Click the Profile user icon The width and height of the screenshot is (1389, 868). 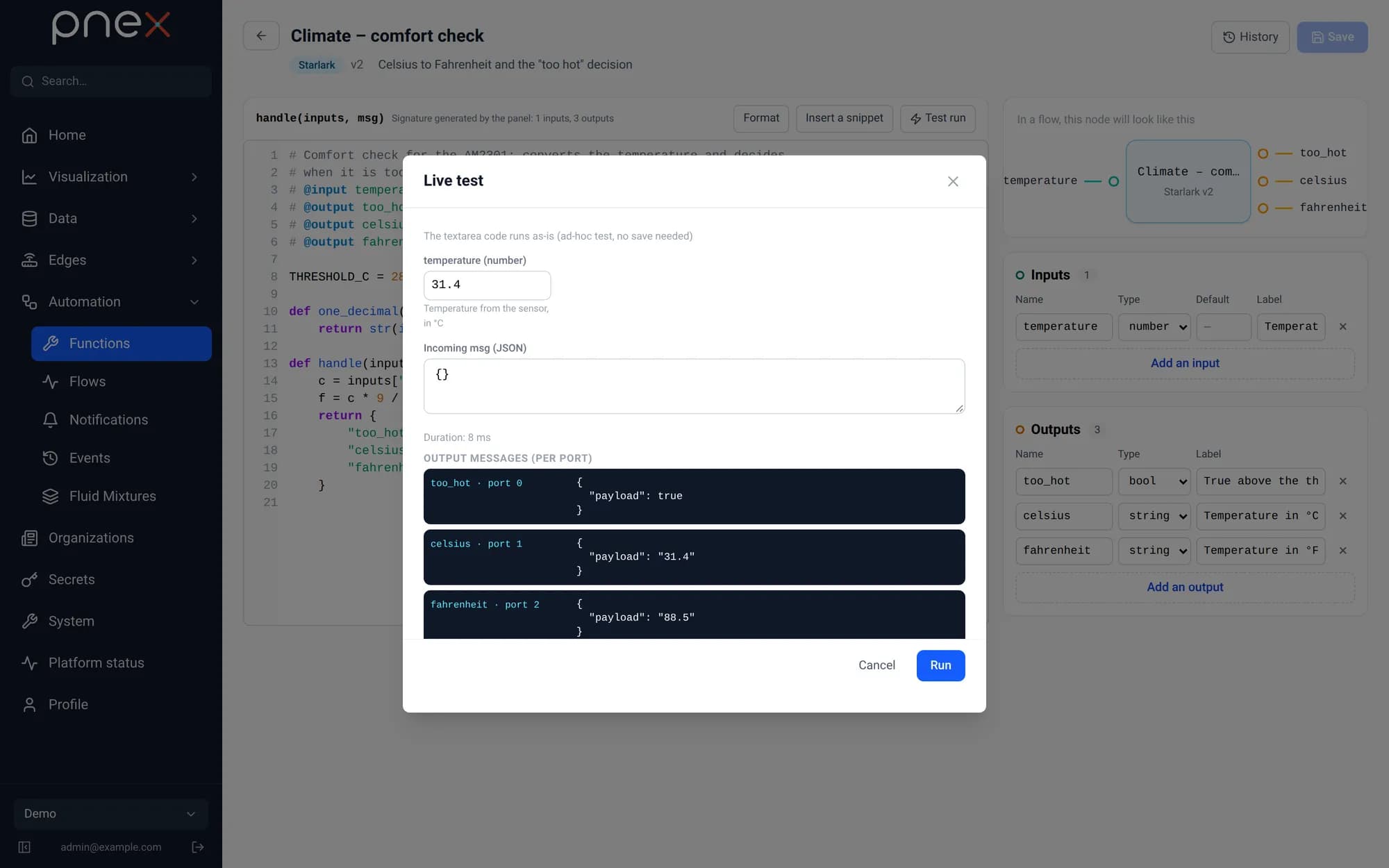[x=29, y=705]
